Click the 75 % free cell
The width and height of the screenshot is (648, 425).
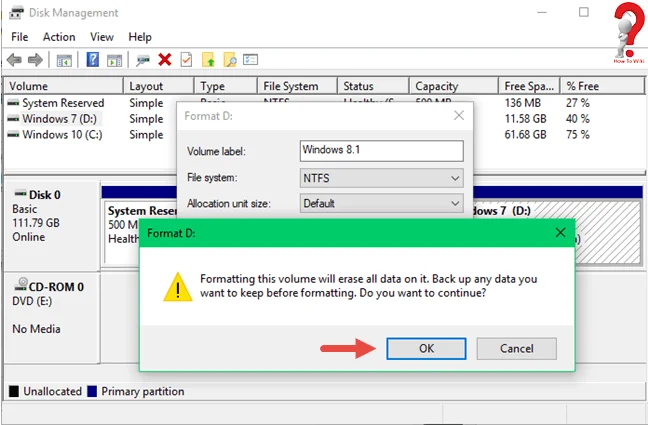pos(578,134)
